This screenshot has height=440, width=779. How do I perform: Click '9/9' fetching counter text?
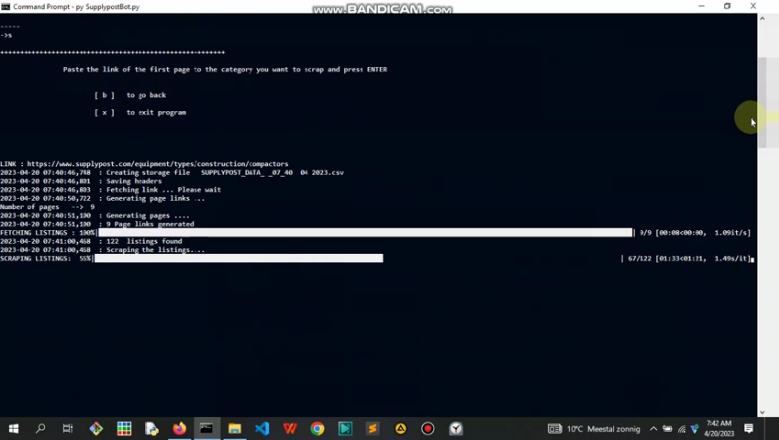[645, 232]
